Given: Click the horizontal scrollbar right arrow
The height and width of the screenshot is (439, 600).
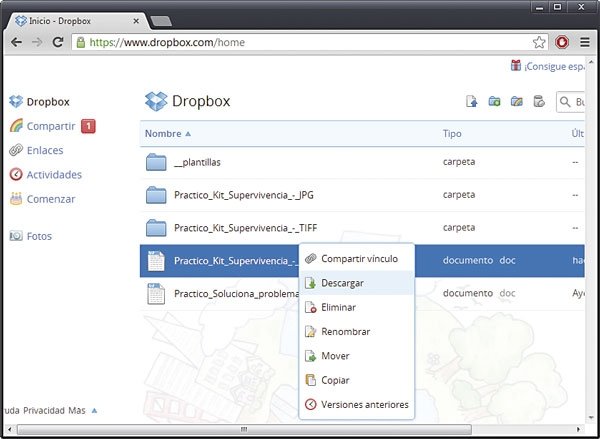Looking at the screenshot, I should click(x=578, y=429).
